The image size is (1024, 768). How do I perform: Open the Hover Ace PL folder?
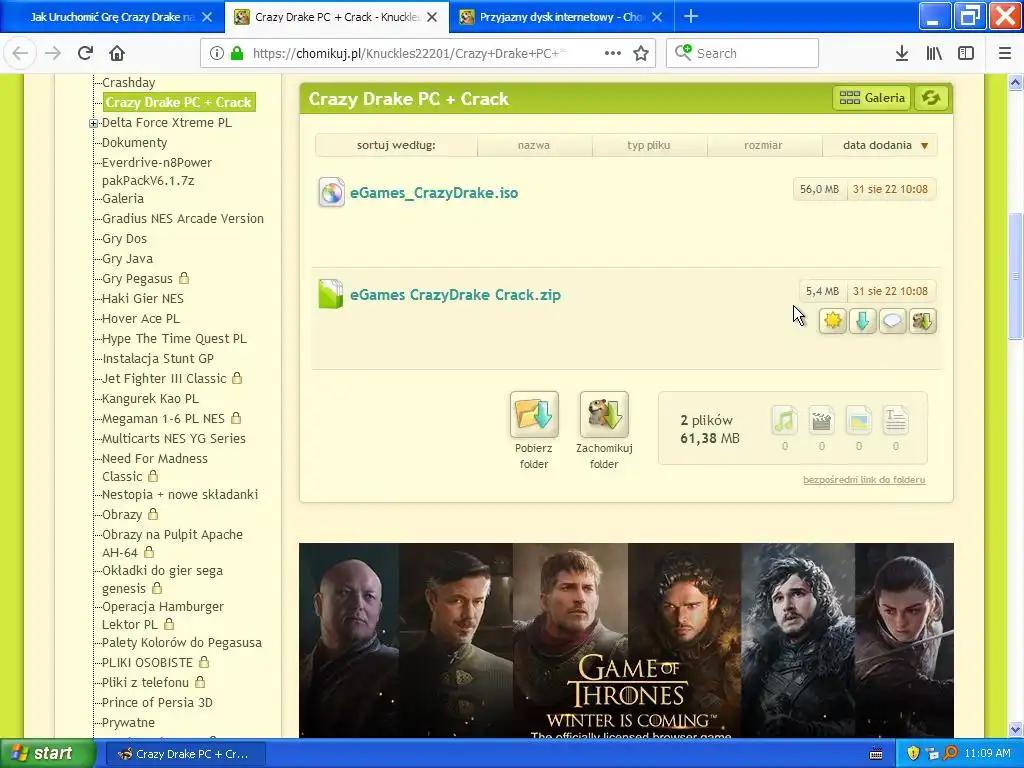coord(141,319)
